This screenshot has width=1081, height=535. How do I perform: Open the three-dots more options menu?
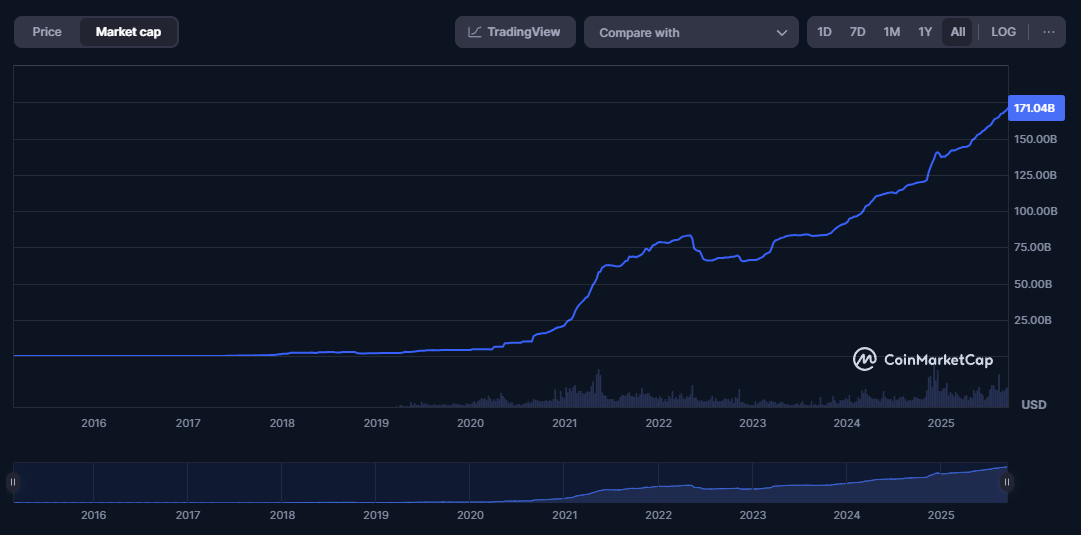[x=1048, y=32]
